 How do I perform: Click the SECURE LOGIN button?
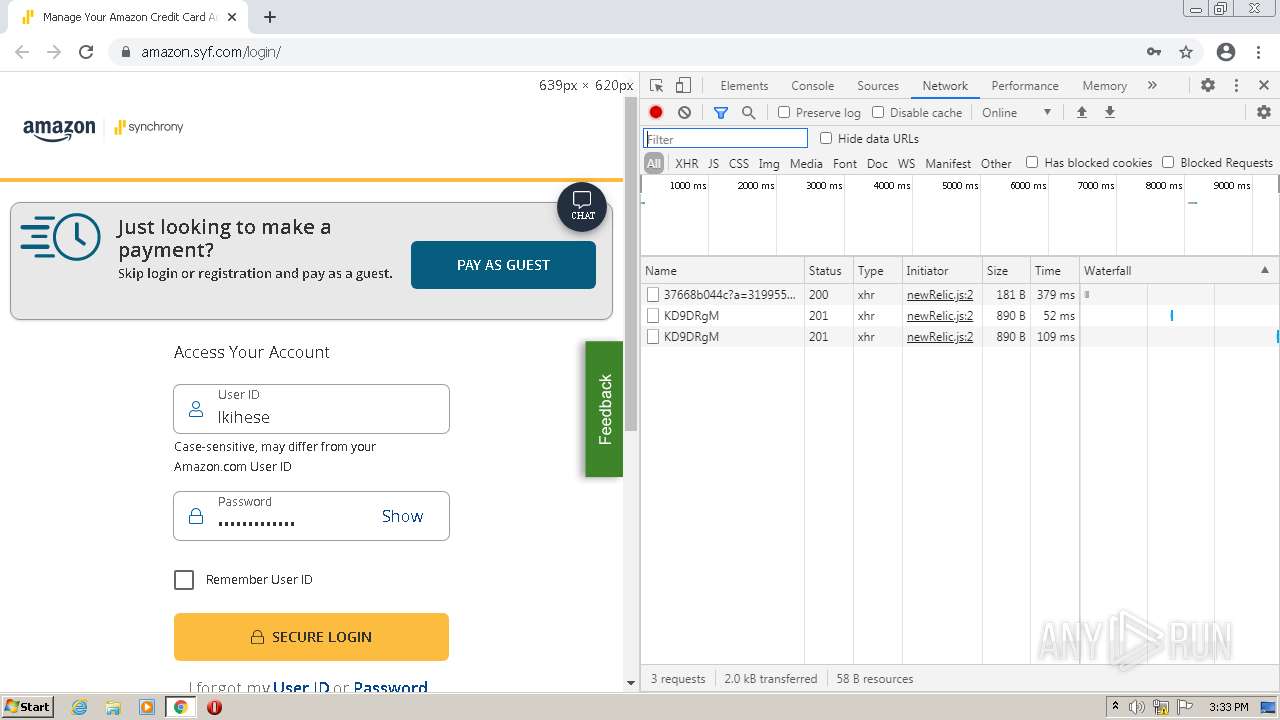coord(311,637)
